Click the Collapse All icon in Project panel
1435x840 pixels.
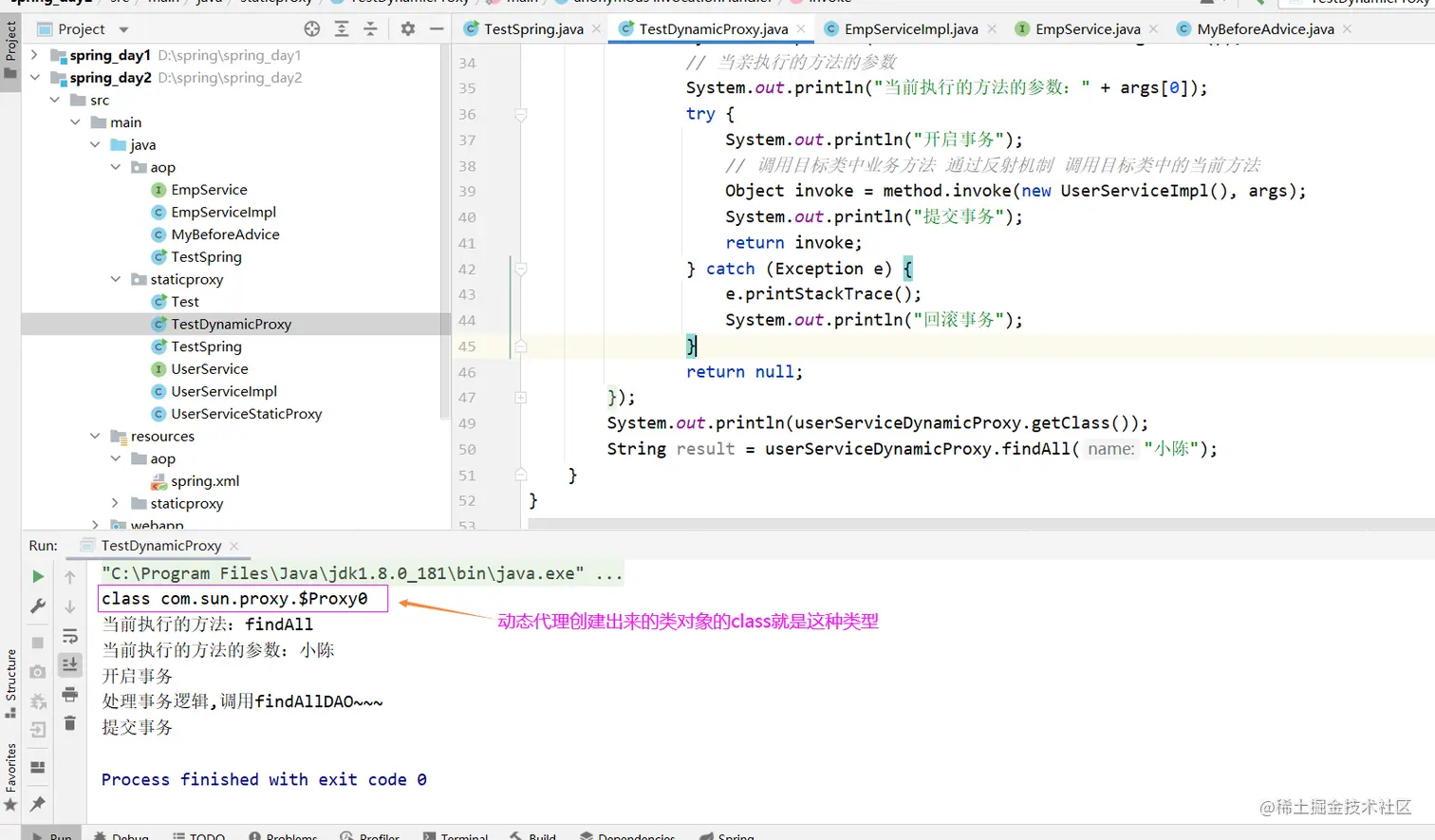[371, 29]
